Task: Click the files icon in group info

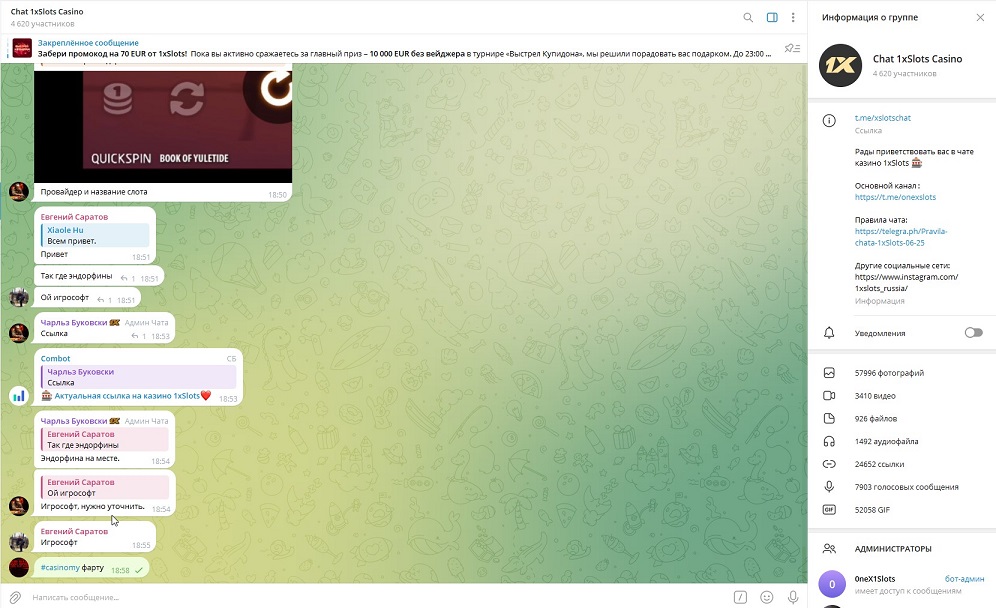Action: (x=829, y=419)
